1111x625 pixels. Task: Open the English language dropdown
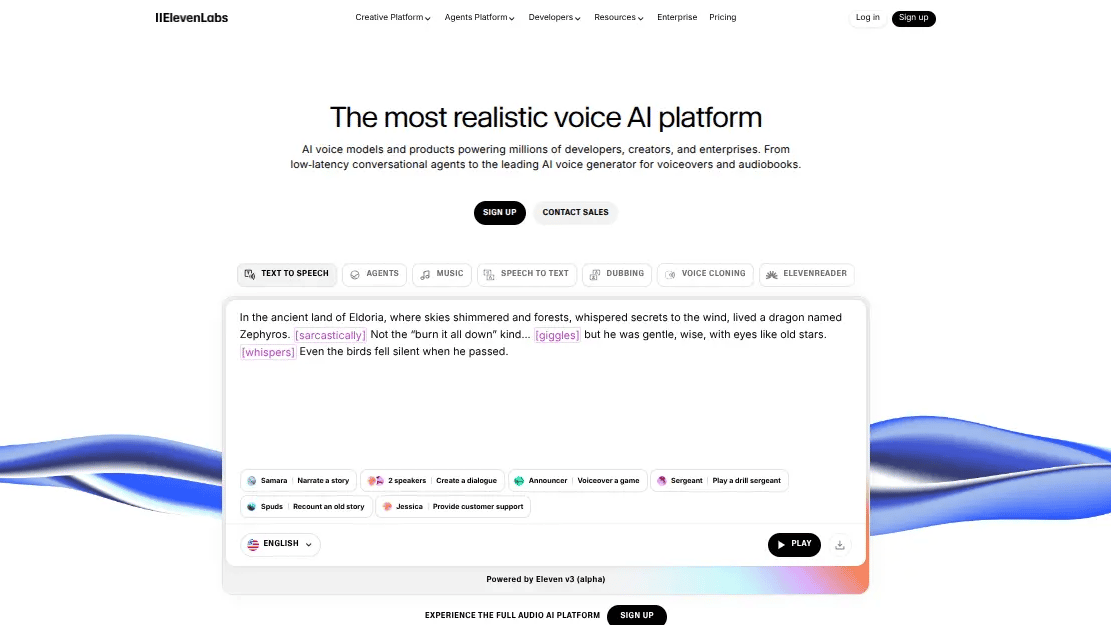278,543
